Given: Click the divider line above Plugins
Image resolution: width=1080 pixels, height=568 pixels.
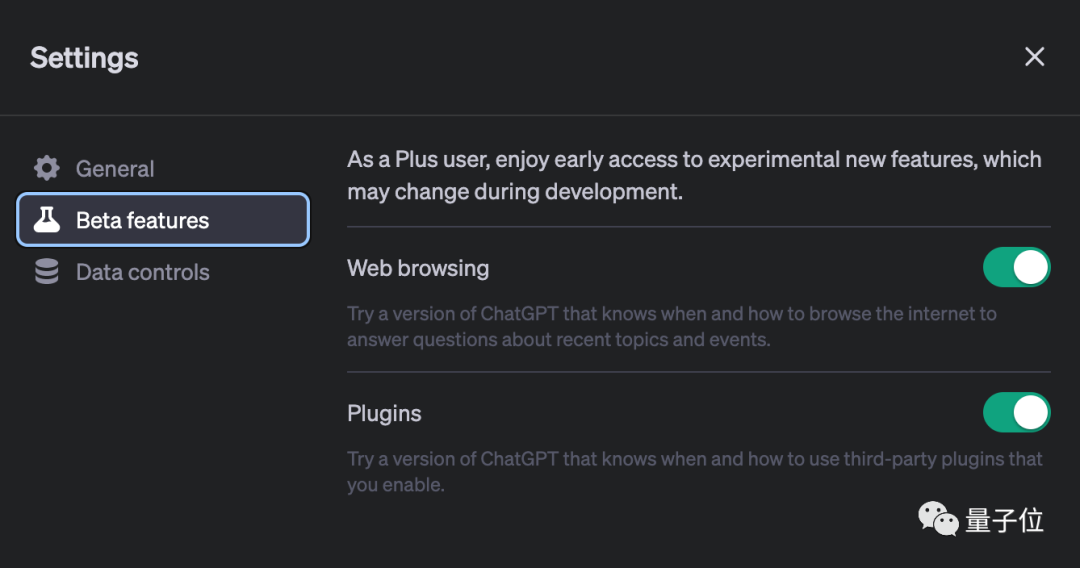Looking at the screenshot, I should (698, 372).
